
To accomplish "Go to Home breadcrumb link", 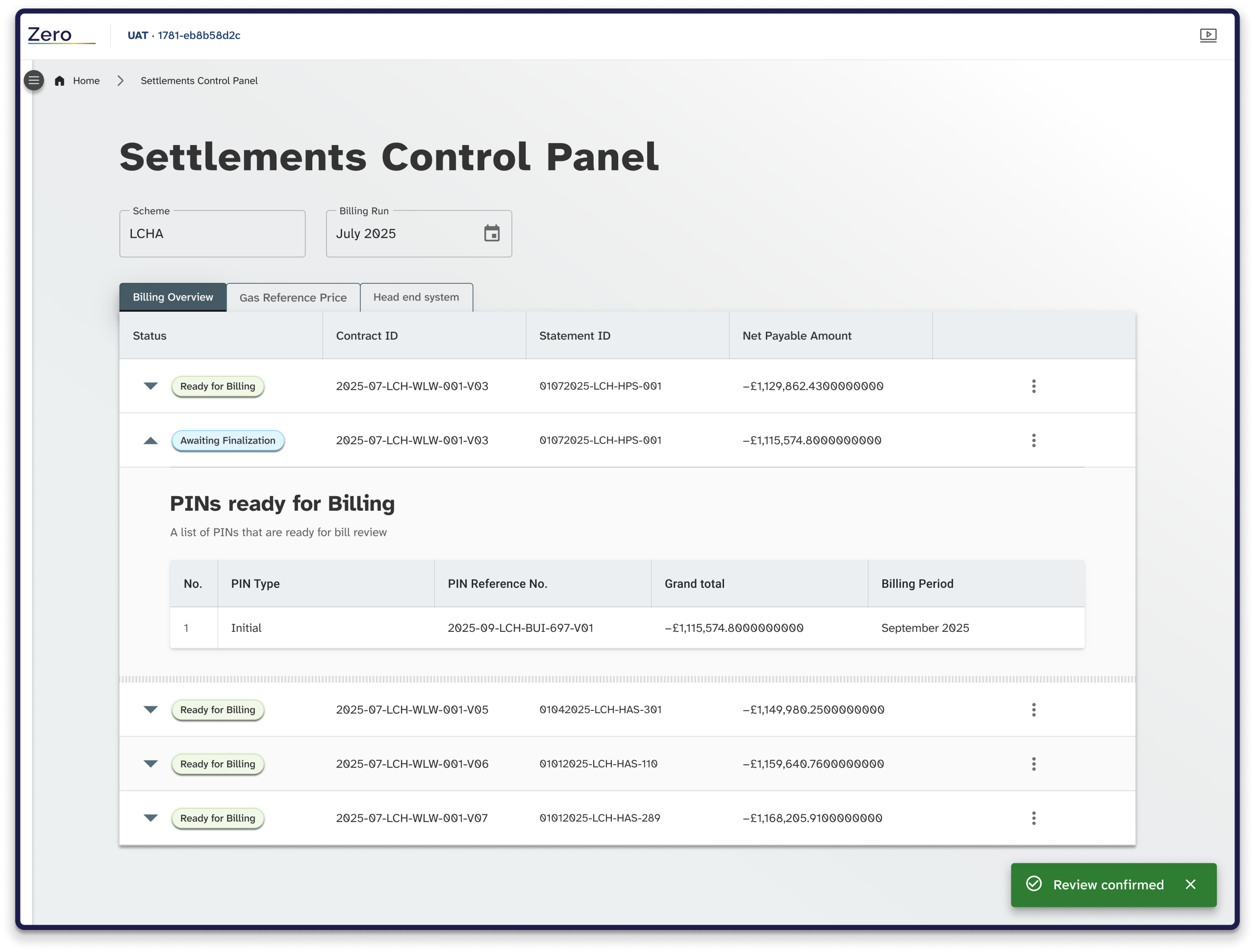I will coord(86,80).
